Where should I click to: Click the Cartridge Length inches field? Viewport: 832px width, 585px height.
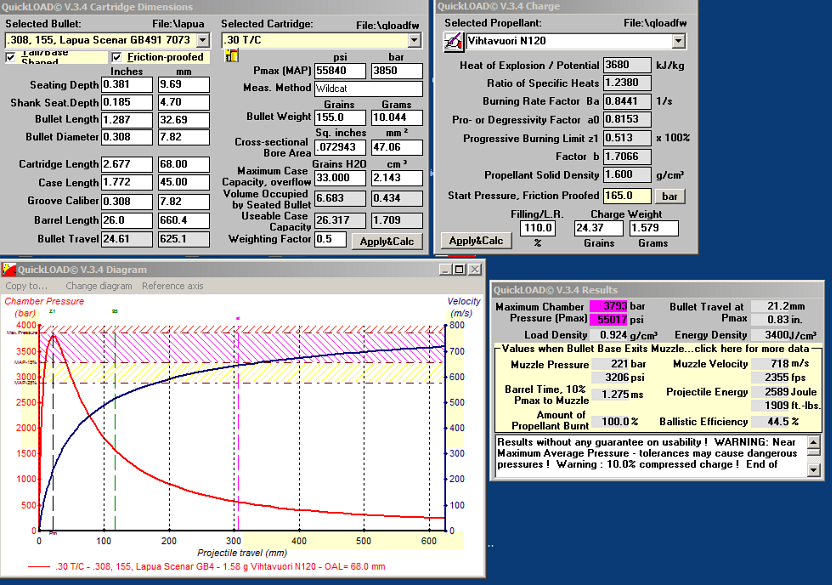pyautogui.click(x=127, y=165)
